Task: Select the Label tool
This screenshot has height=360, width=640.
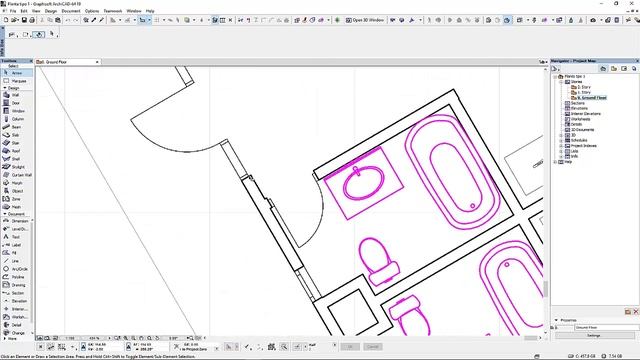Action: click(x=17, y=245)
